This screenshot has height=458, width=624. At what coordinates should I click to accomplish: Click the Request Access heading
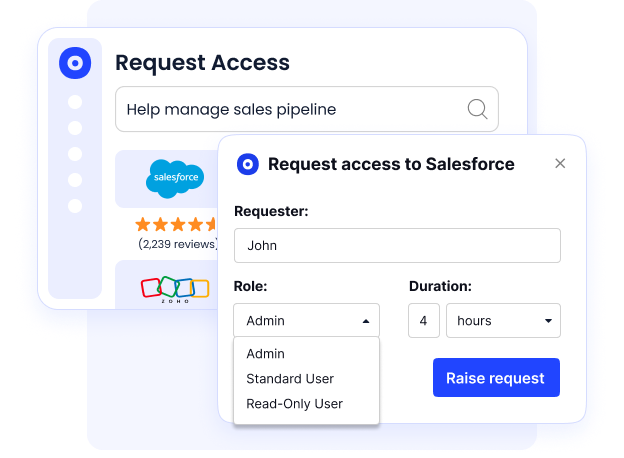tap(202, 63)
